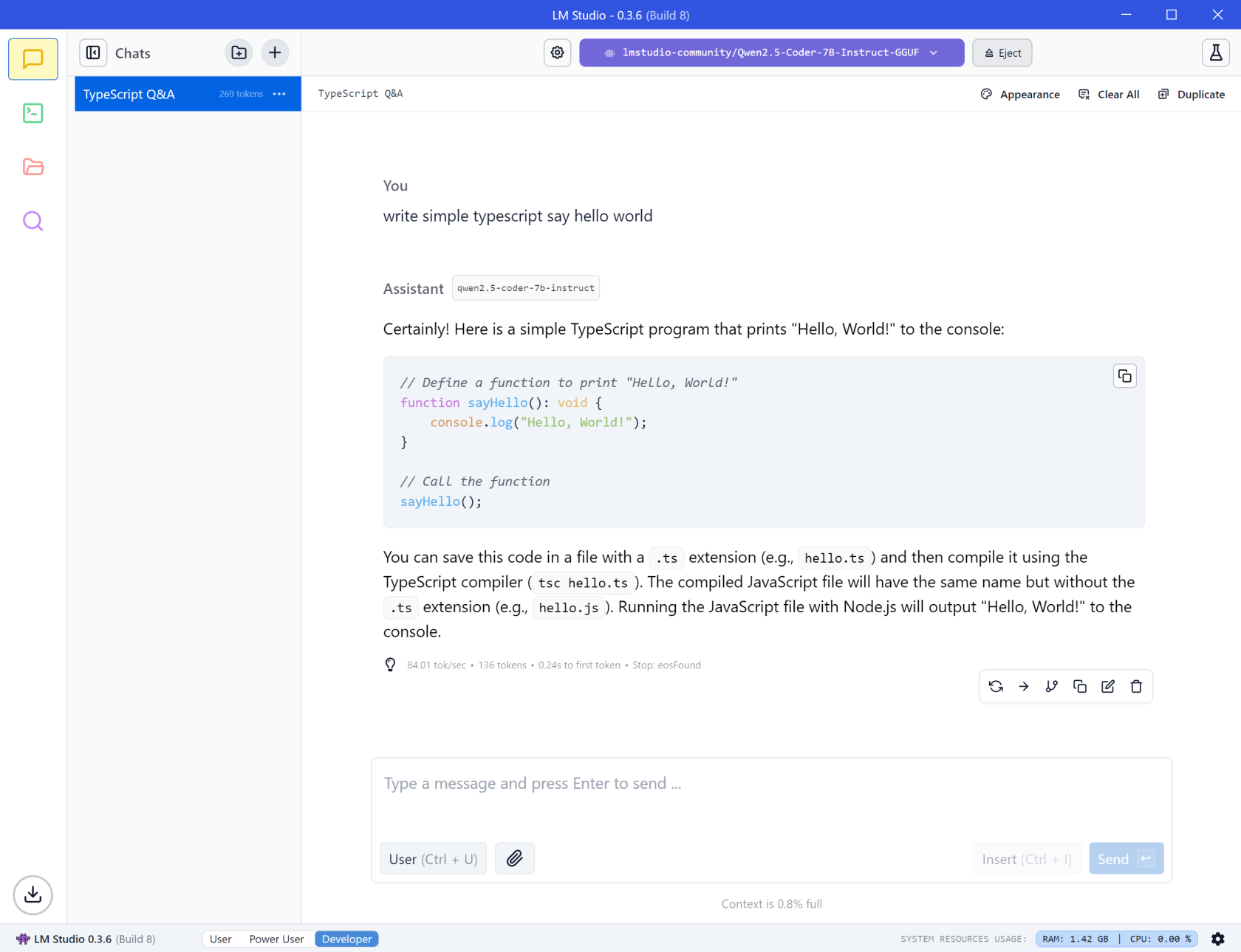
Task: Click the Chats panel heading
Action: 133,53
